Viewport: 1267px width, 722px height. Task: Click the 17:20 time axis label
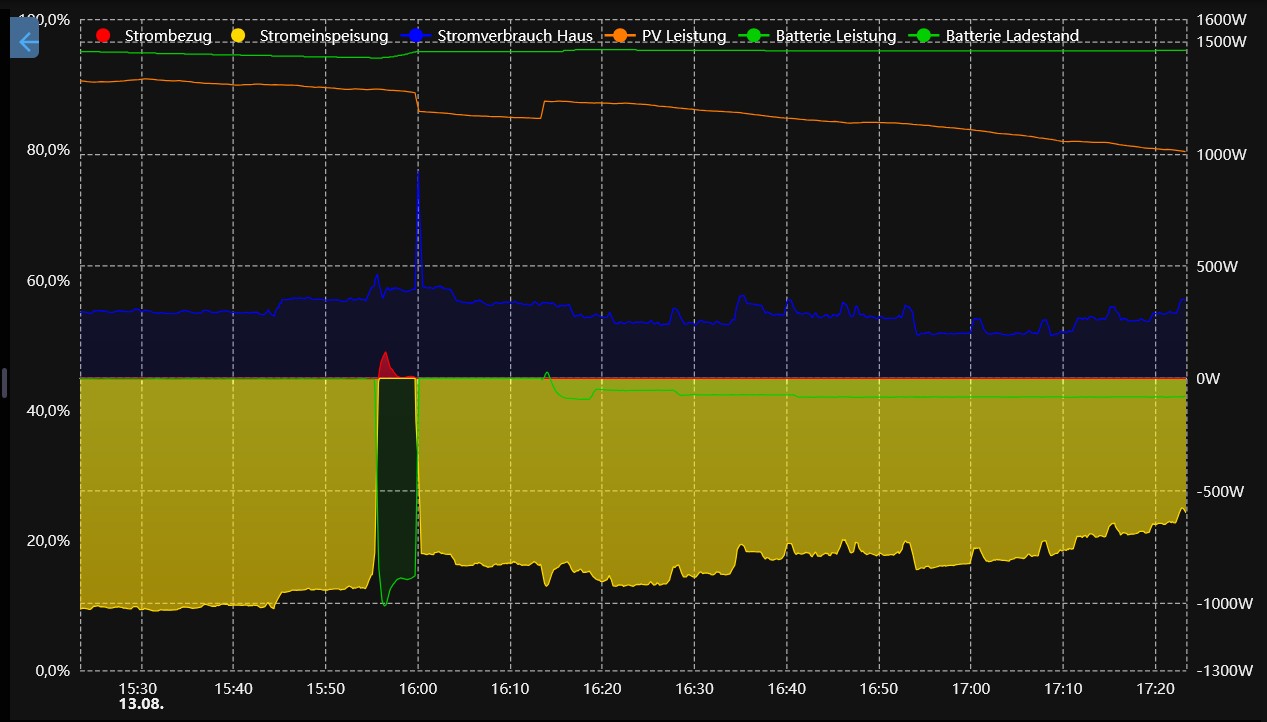point(1155,689)
